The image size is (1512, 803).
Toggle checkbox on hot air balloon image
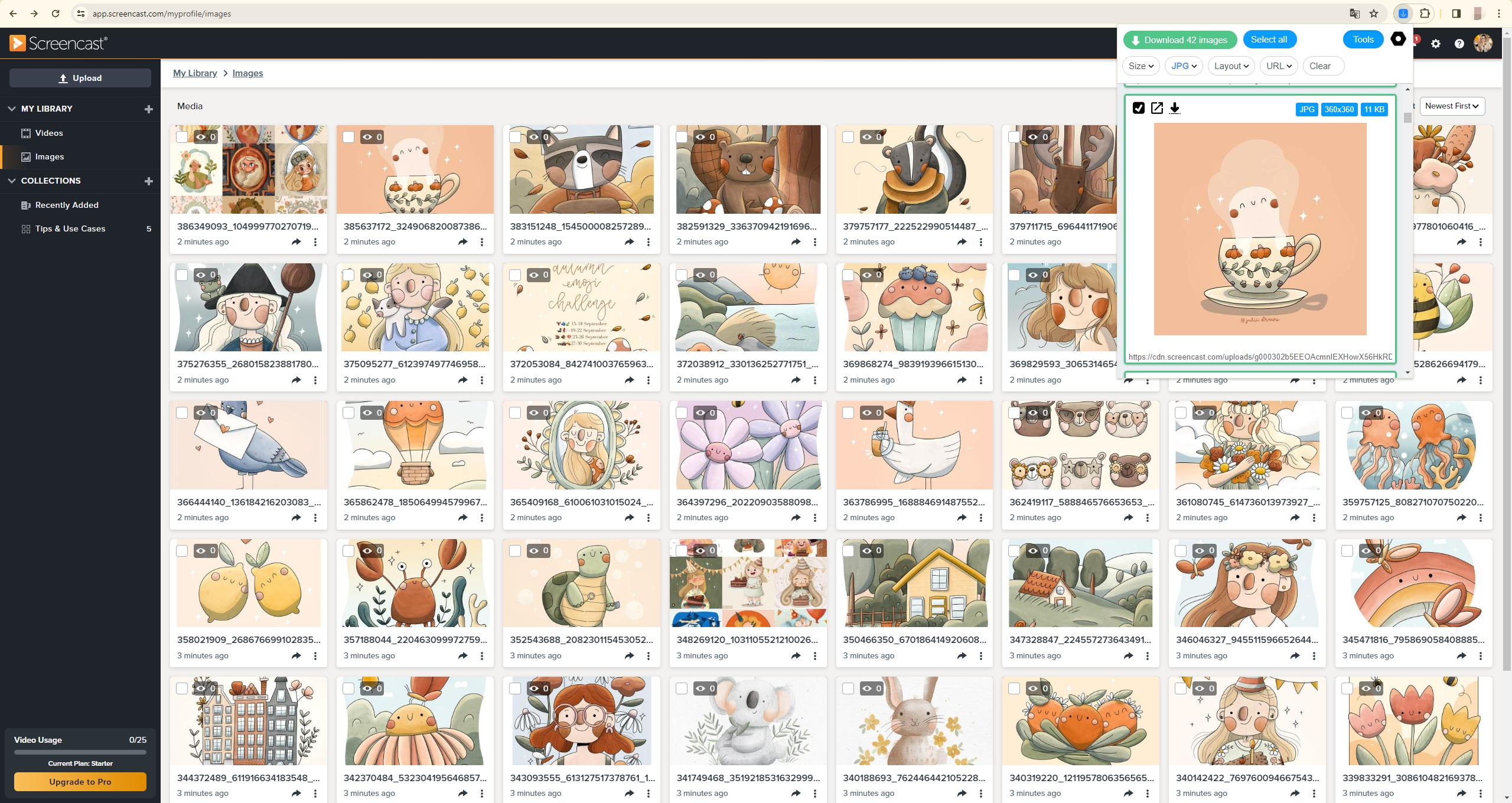tap(349, 411)
